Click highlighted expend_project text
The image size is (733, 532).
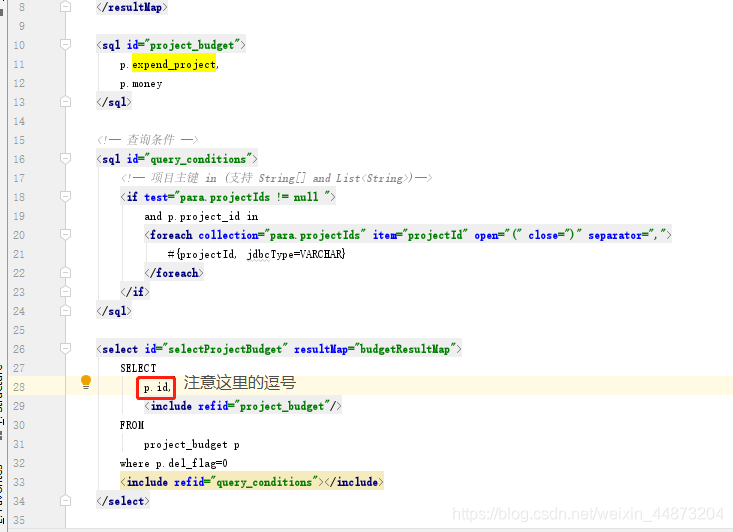(174, 64)
